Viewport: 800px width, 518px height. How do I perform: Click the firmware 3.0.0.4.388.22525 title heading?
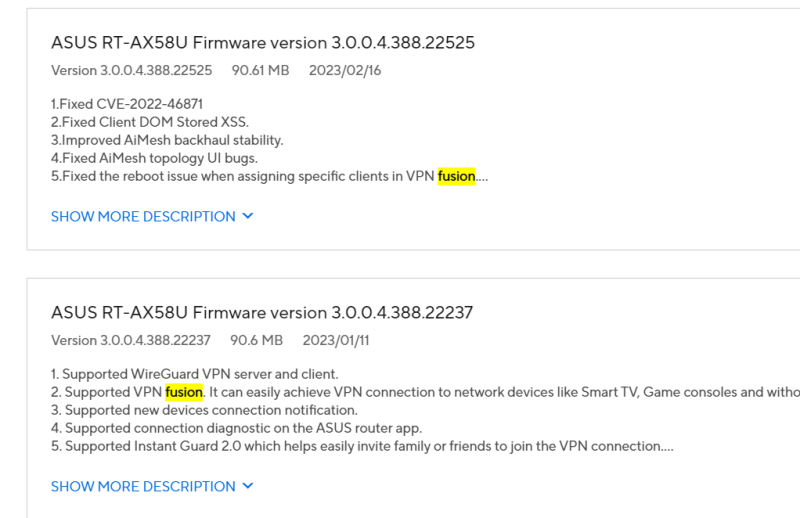click(x=262, y=43)
